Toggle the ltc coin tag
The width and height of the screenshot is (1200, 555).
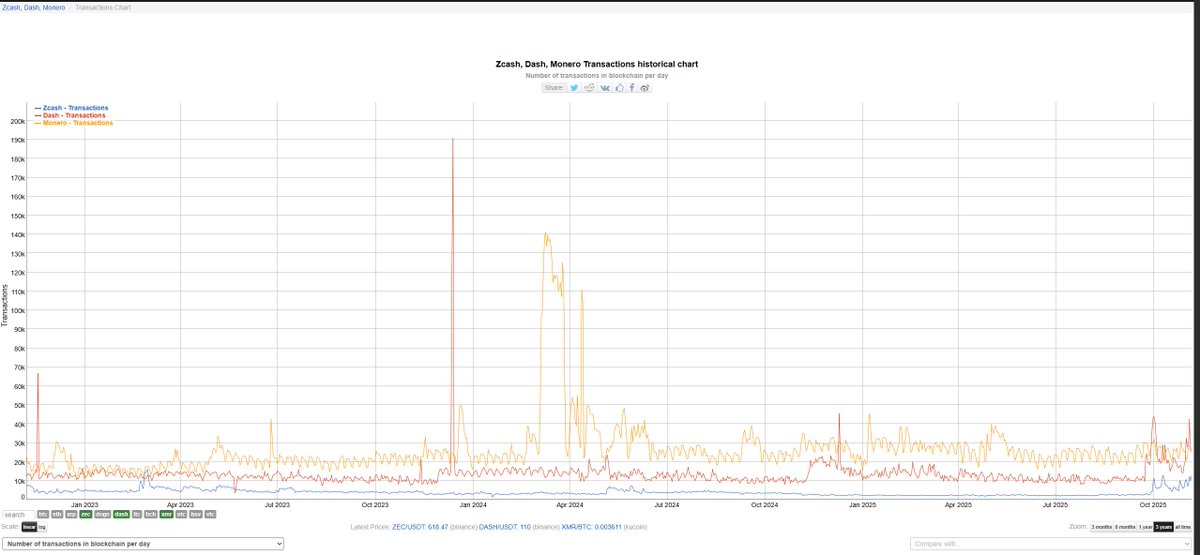(137, 514)
